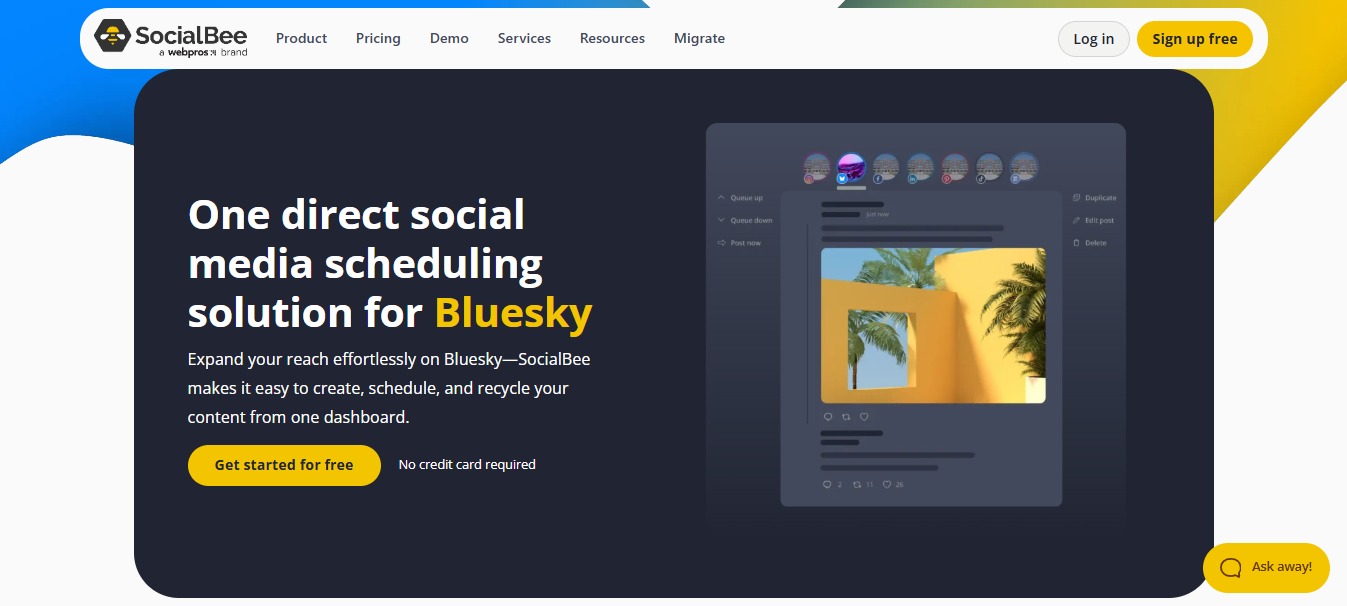Click the Queue up chevron
1347x606 pixels.
(721, 198)
